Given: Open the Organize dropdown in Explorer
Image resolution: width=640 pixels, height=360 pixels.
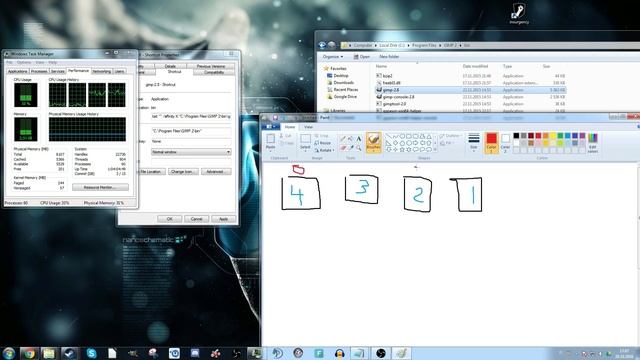Looking at the screenshot, I should (333, 57).
